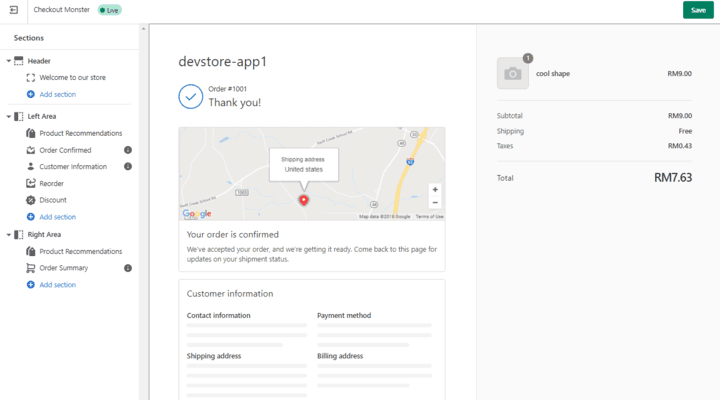Collapse the Right Area section group
This screenshot has width=720, height=400.
coord(8,235)
